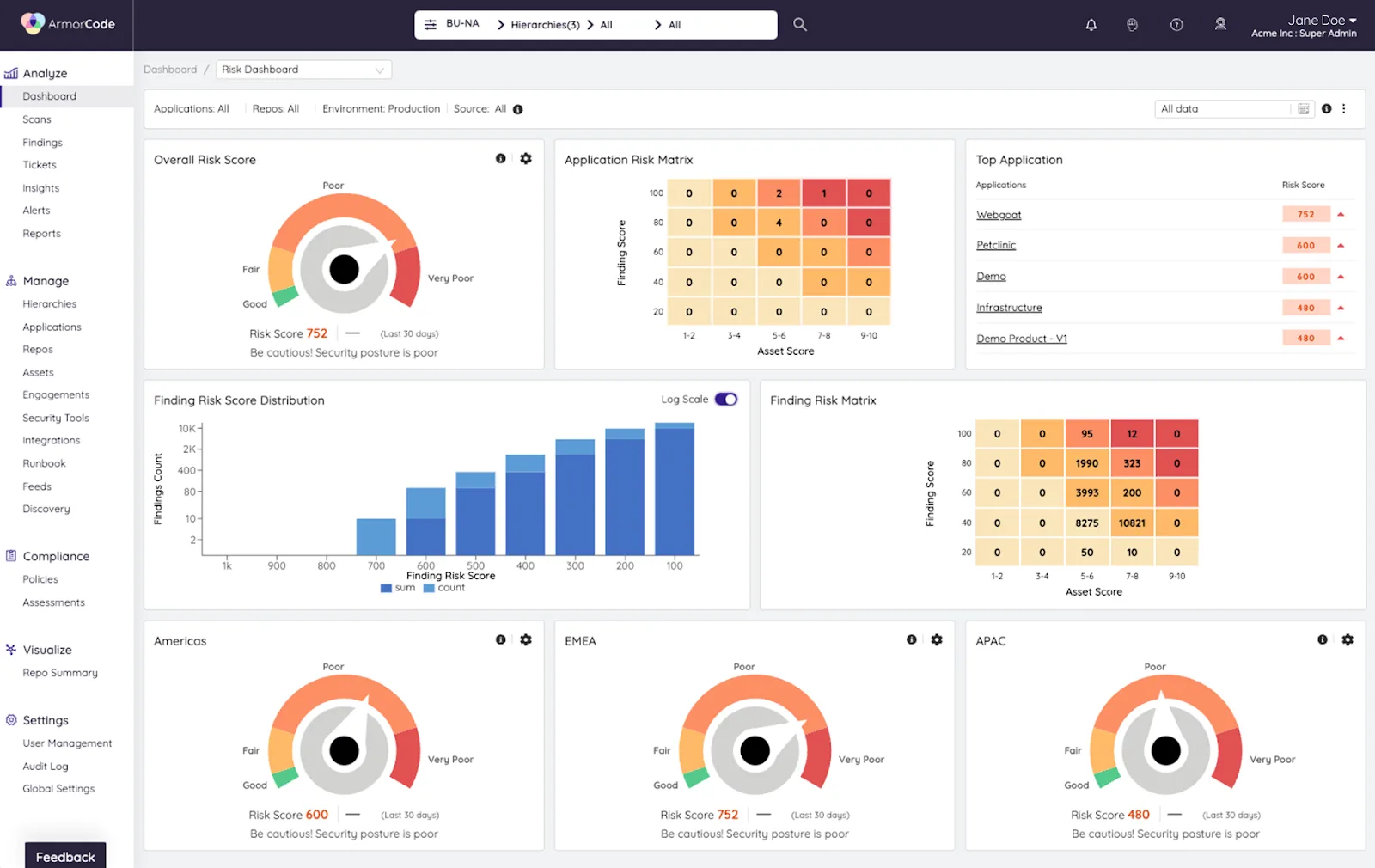
Task: Open the All data date range field
Action: [x=1234, y=109]
